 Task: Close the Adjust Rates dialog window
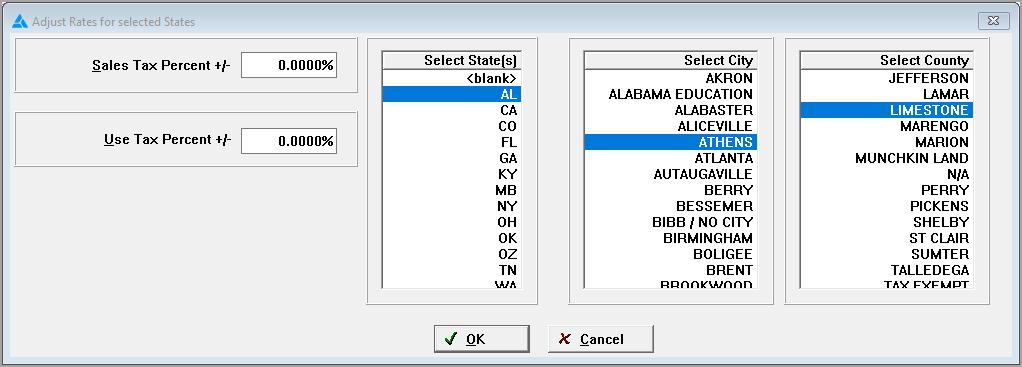tap(994, 21)
